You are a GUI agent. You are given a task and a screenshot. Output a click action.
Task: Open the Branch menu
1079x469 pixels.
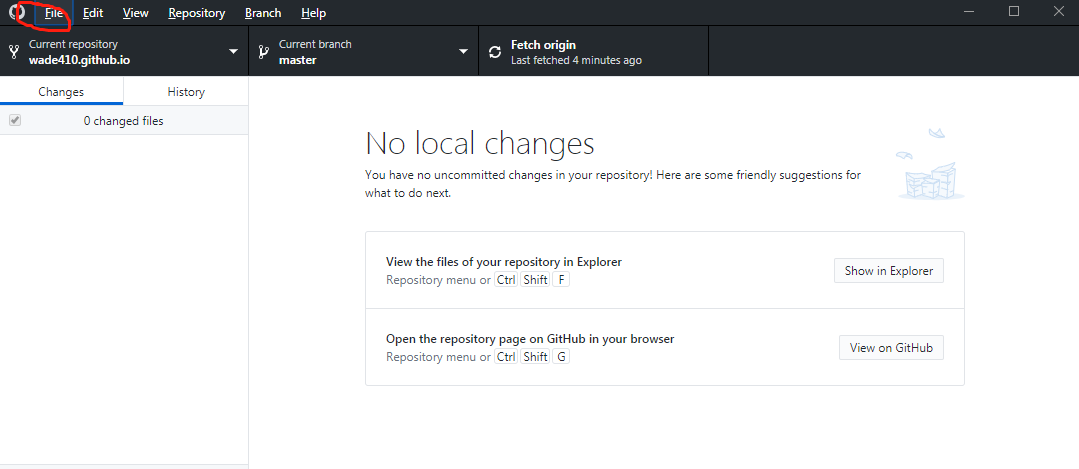click(x=263, y=13)
